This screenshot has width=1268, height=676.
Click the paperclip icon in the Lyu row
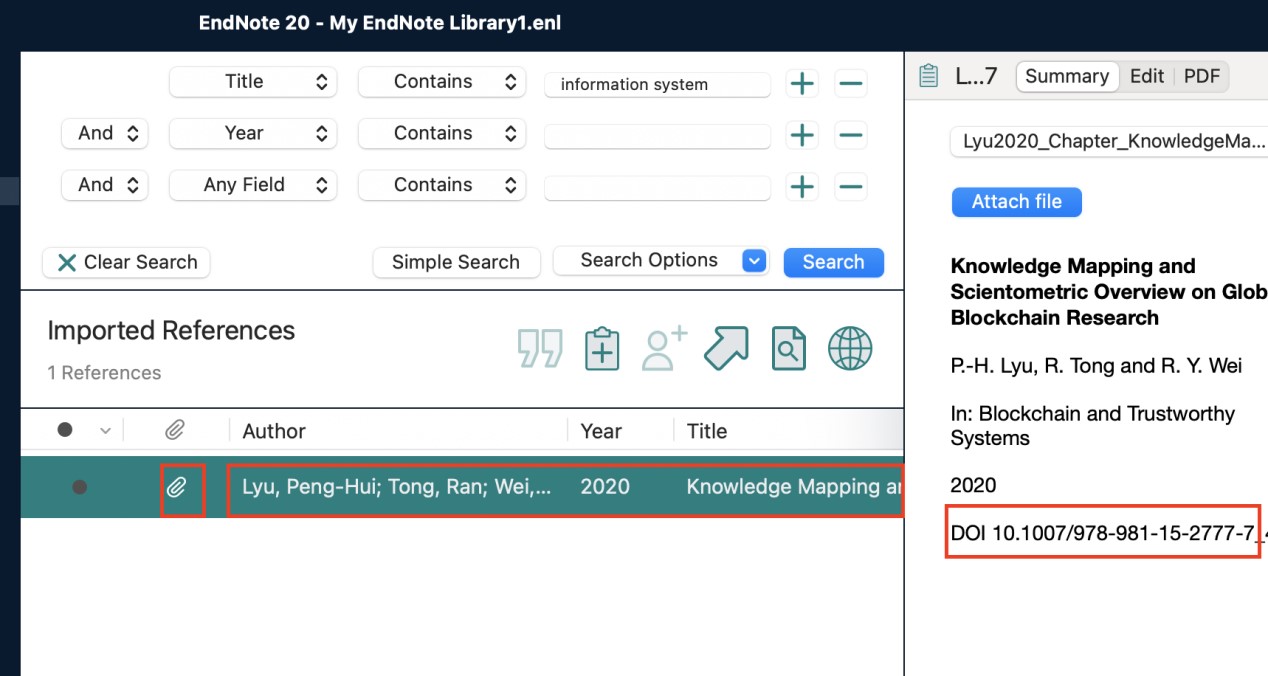coord(177,487)
